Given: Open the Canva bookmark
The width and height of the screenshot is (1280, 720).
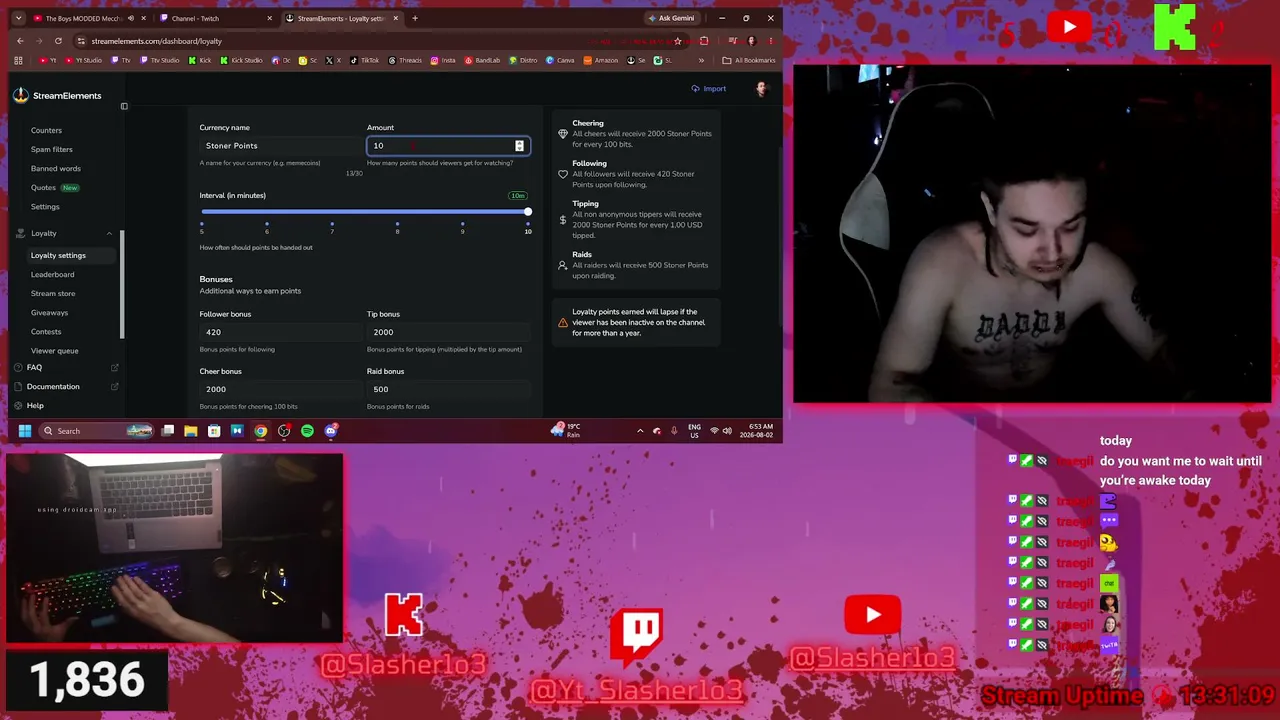Looking at the screenshot, I should [x=561, y=60].
